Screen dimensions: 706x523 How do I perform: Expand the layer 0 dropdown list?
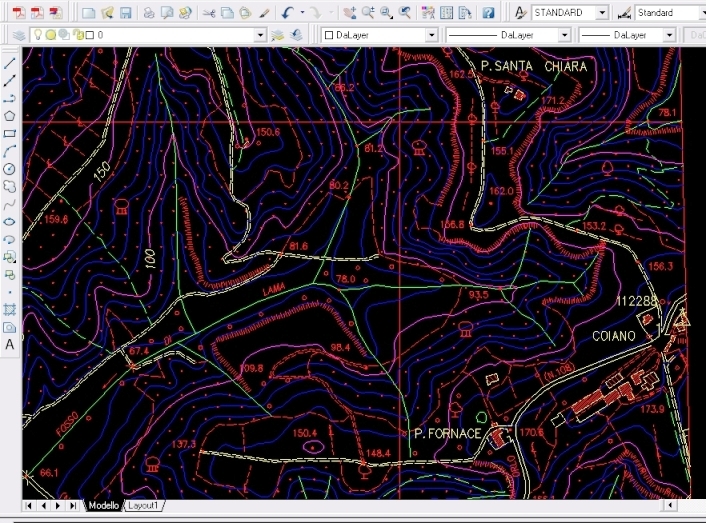coord(260,35)
